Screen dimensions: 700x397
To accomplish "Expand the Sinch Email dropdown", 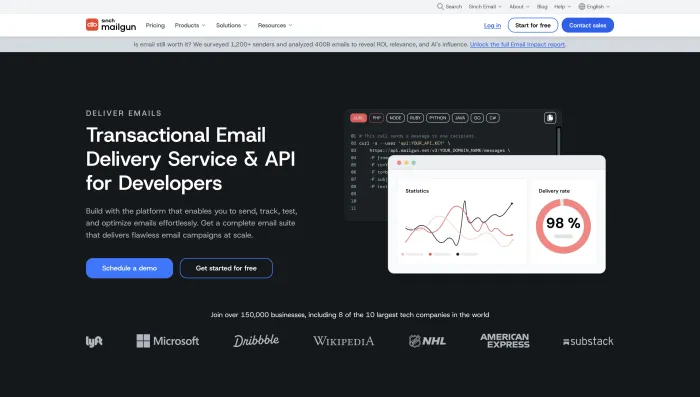I will tap(485, 7).
